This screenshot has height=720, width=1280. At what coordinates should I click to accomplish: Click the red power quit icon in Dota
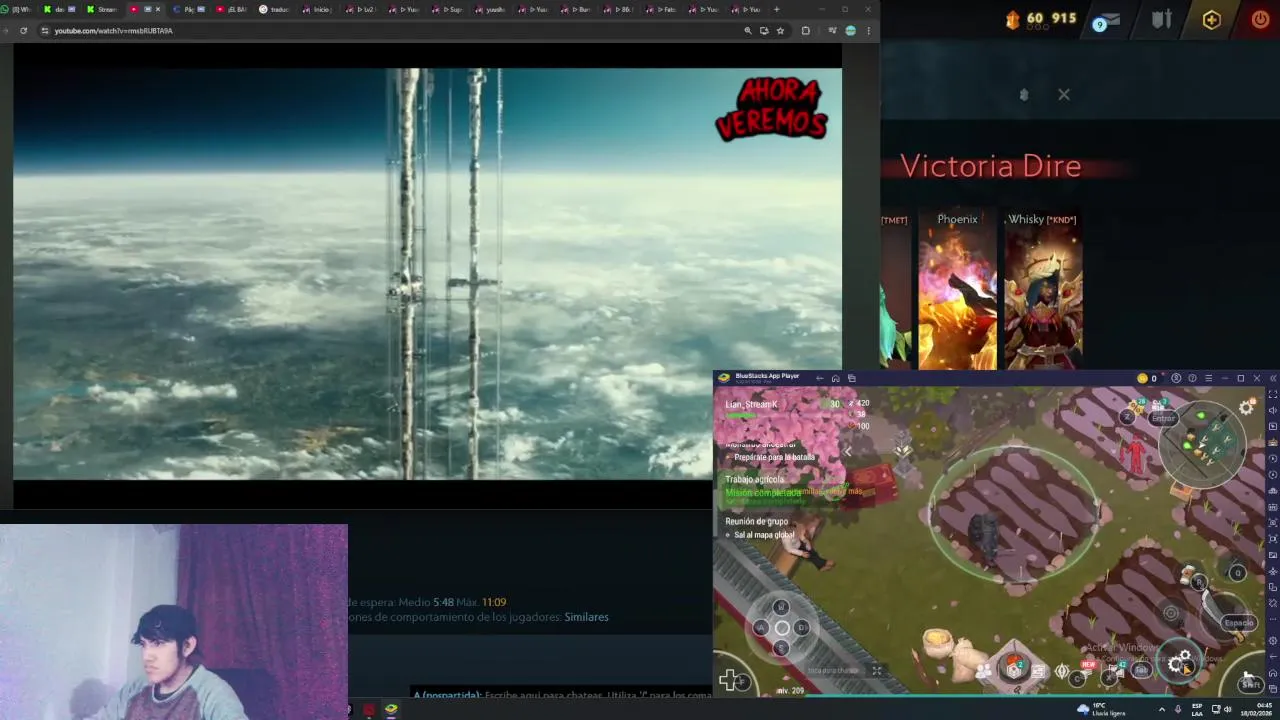[x=1260, y=19]
